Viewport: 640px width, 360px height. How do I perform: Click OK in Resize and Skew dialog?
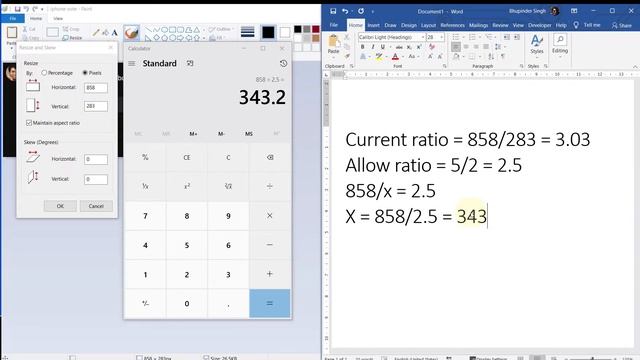coord(60,206)
